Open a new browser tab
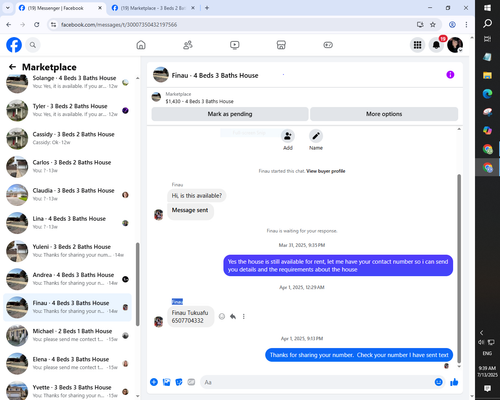 (x=207, y=8)
